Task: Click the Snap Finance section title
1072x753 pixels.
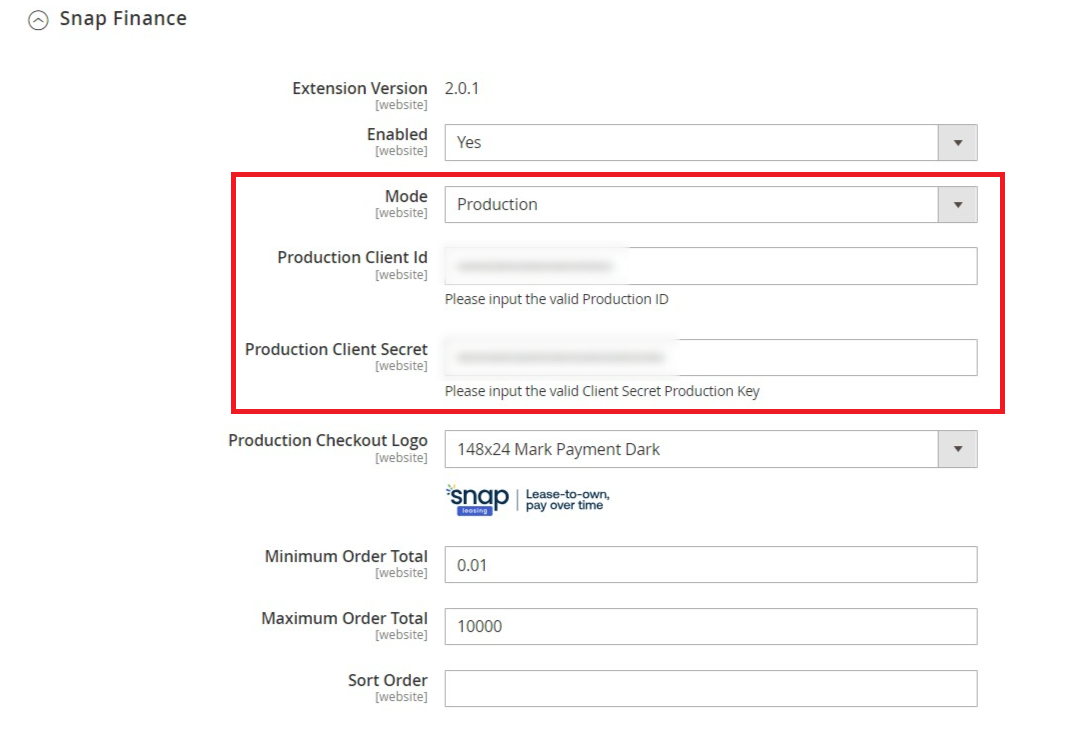Action: click(123, 18)
